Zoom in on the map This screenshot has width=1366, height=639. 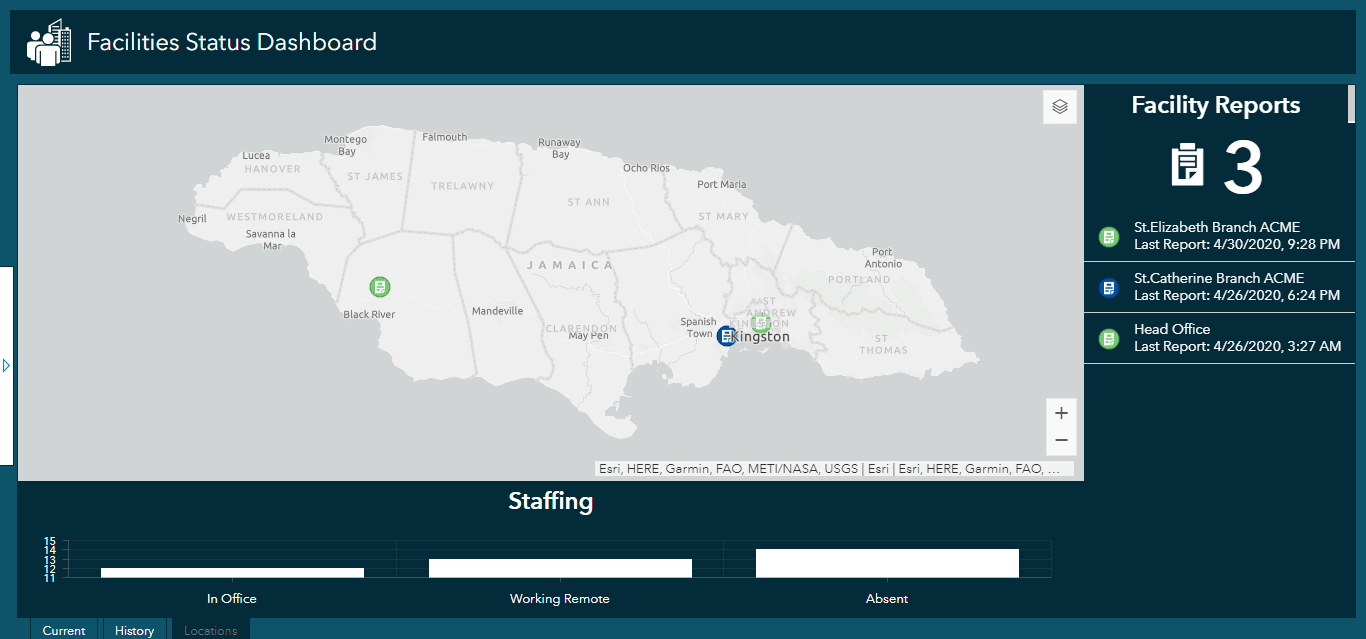[x=1061, y=413]
